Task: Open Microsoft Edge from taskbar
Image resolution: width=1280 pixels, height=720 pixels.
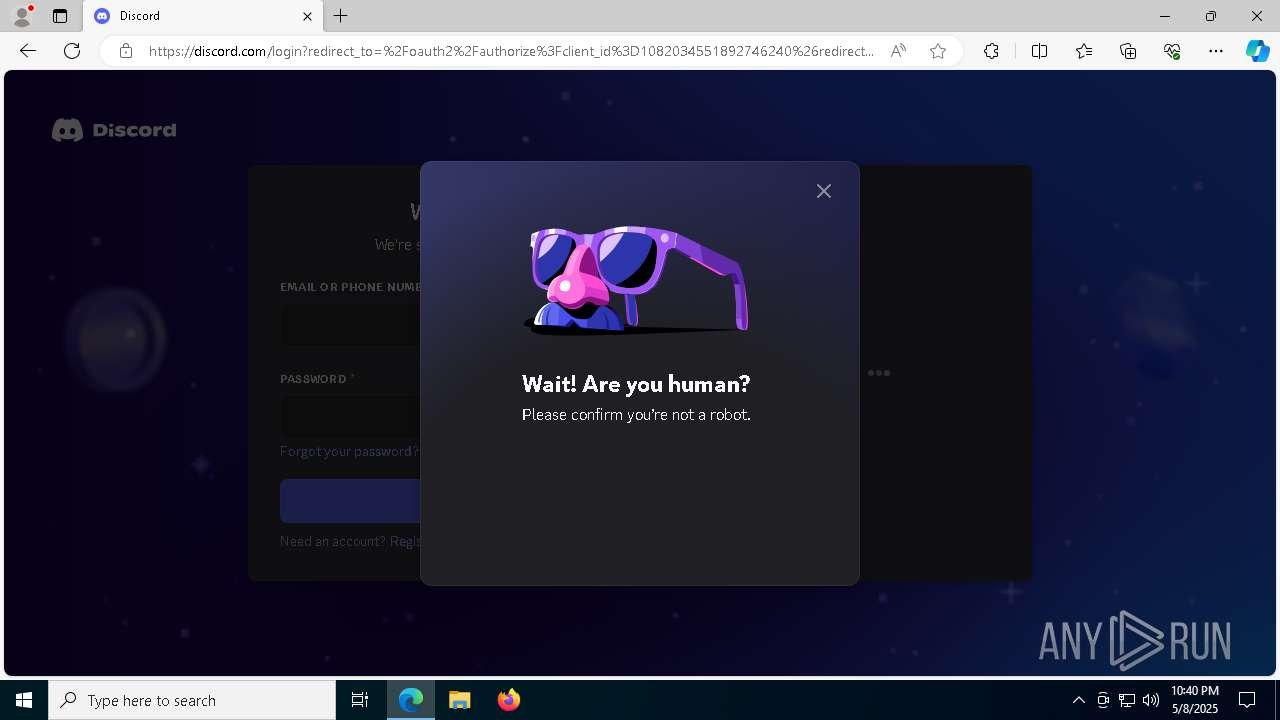Action: tap(411, 700)
